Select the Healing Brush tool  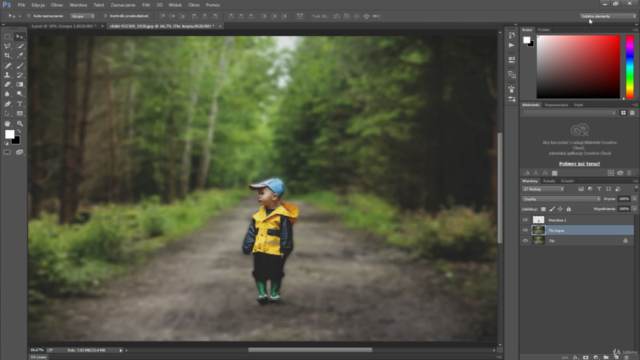point(7,66)
